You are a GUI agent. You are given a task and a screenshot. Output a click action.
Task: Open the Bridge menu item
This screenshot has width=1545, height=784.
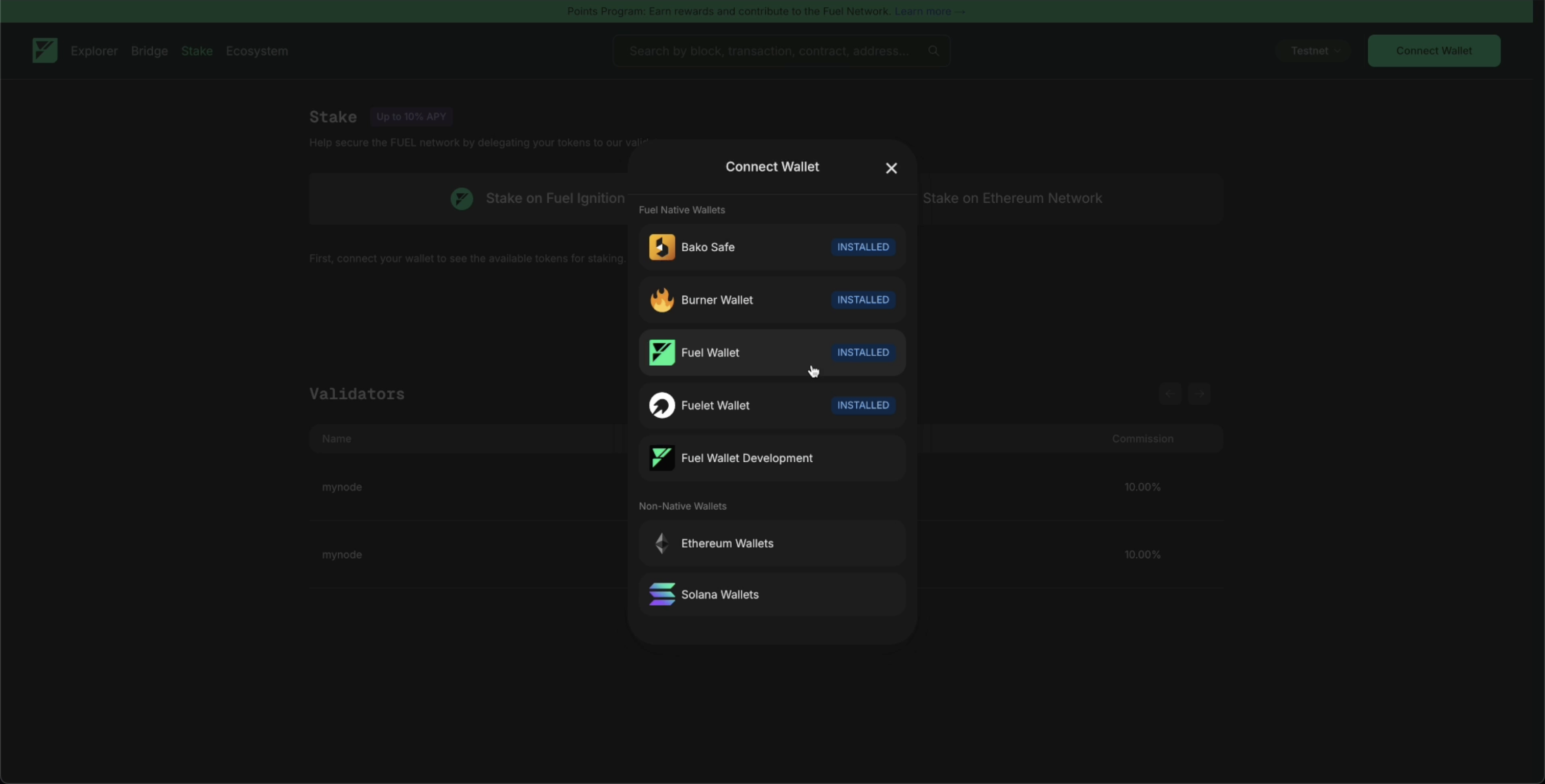149,51
